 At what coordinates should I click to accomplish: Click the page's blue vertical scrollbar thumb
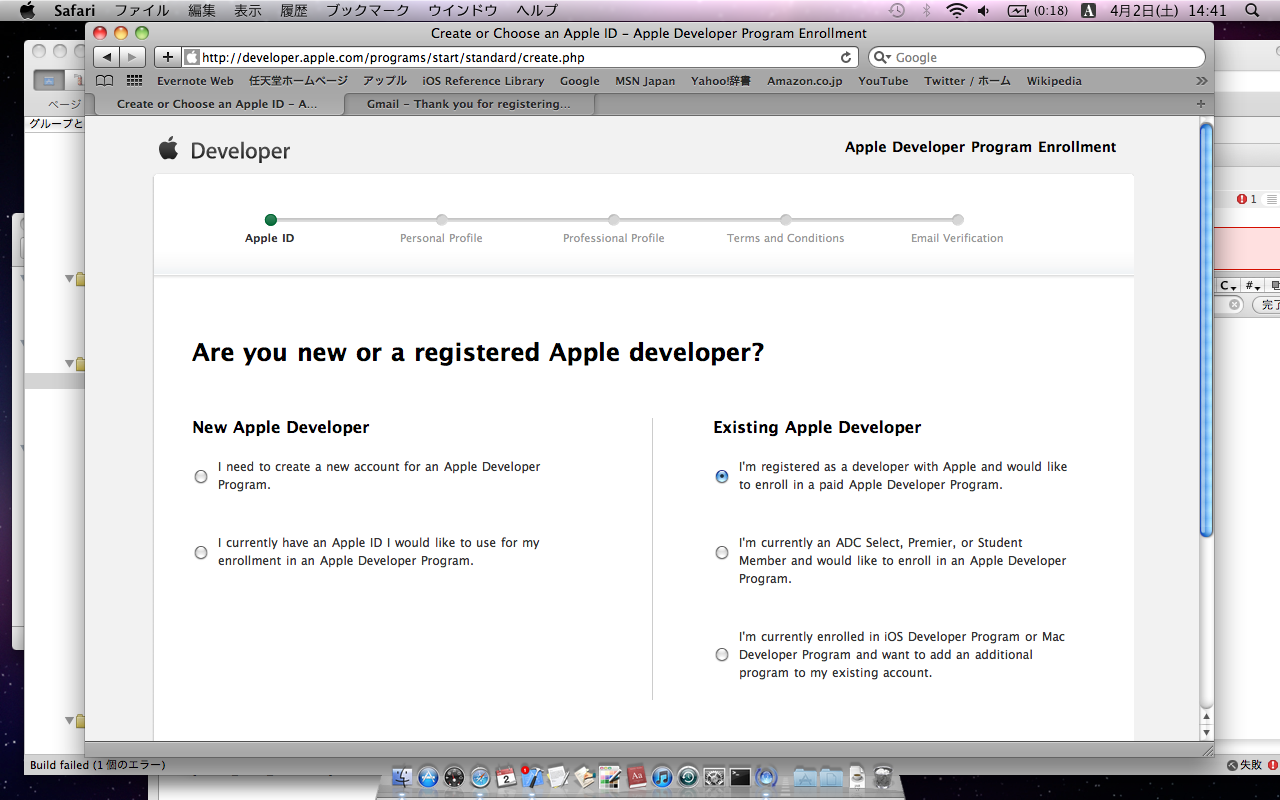(1206, 328)
